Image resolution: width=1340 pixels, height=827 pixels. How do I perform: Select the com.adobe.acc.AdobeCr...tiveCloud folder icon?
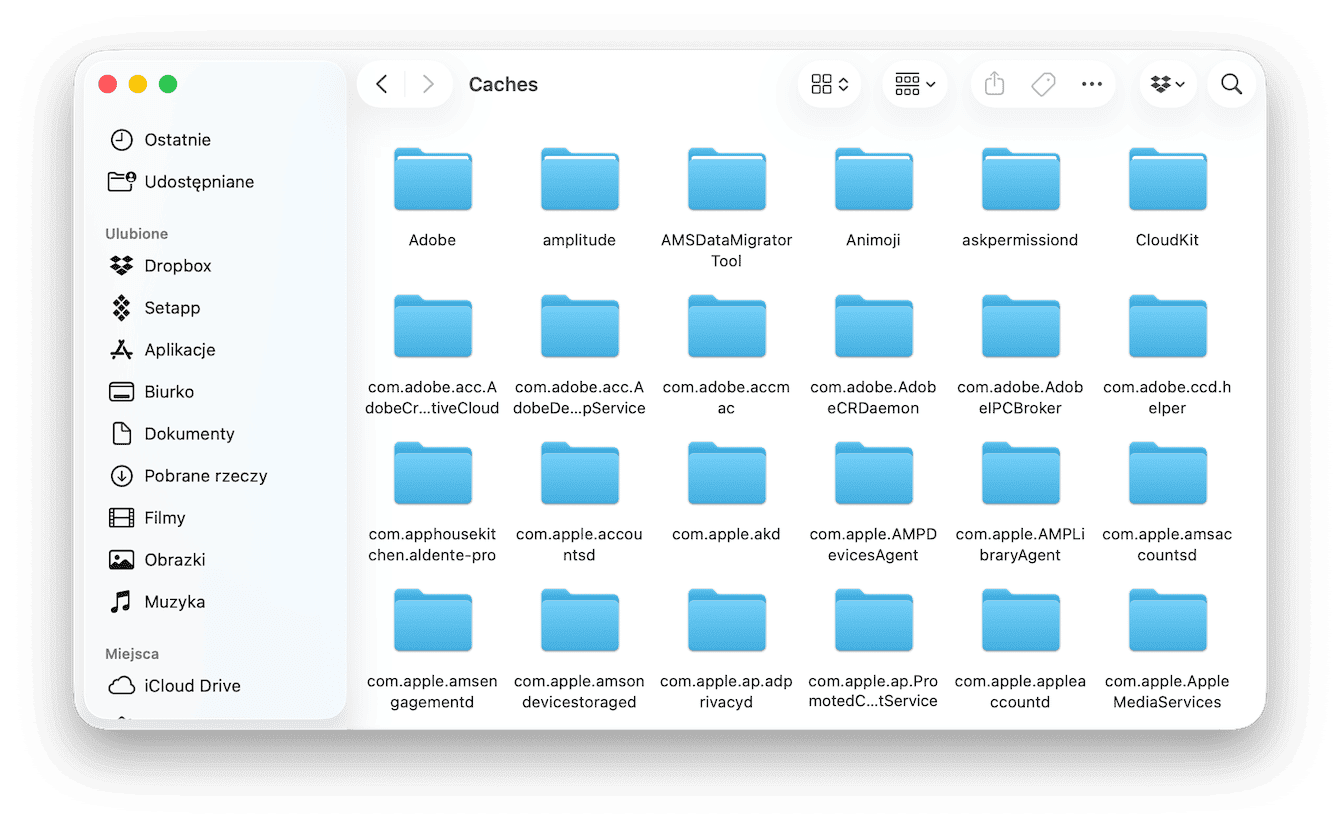click(433, 327)
